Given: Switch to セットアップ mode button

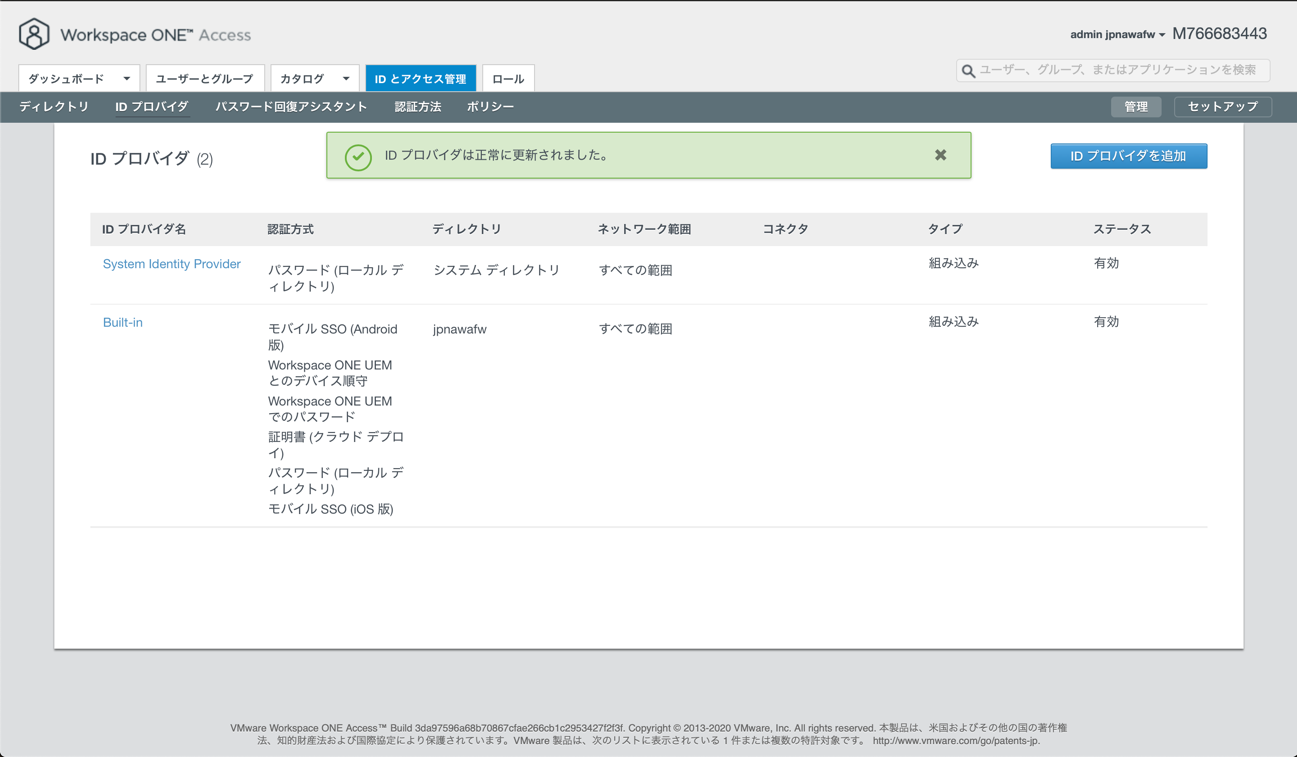Looking at the screenshot, I should [1222, 106].
